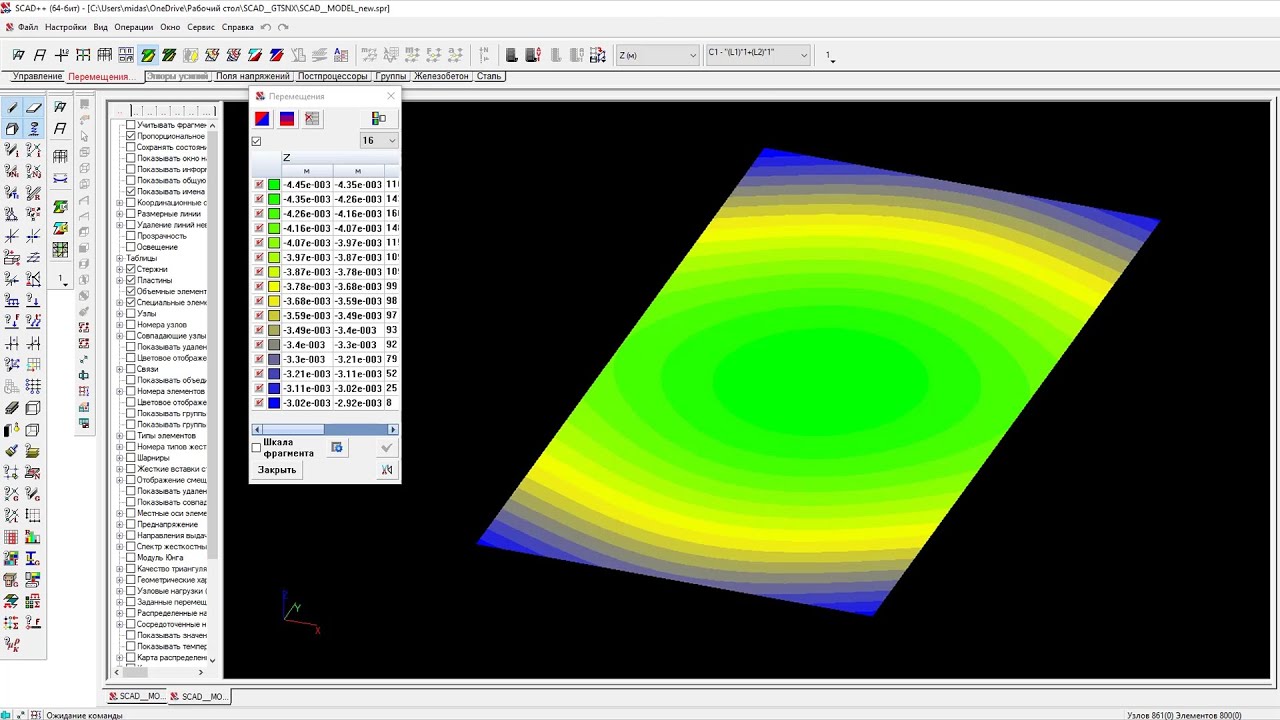Select the red-blue diagonal isofields display icon

pyautogui.click(x=262, y=119)
